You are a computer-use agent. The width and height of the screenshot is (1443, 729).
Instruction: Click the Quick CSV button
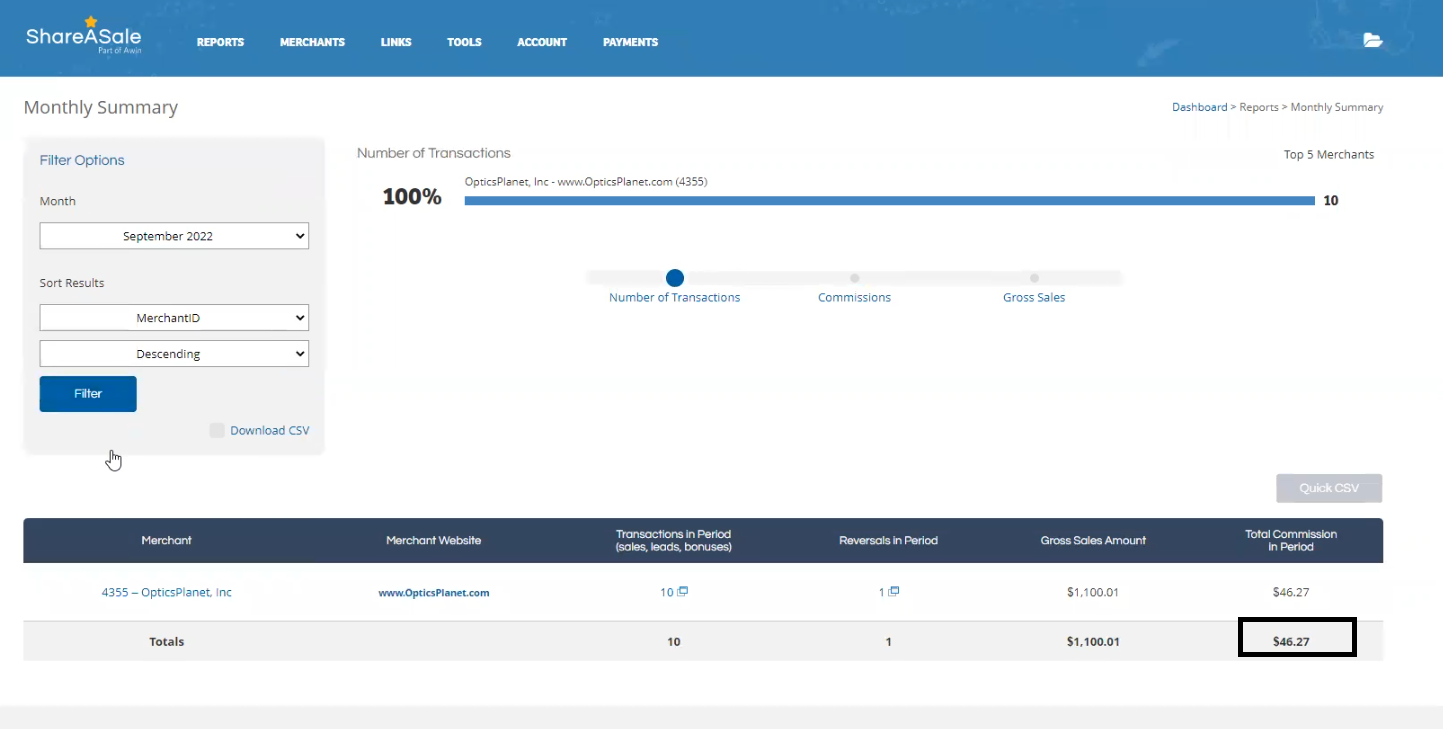coord(1329,488)
